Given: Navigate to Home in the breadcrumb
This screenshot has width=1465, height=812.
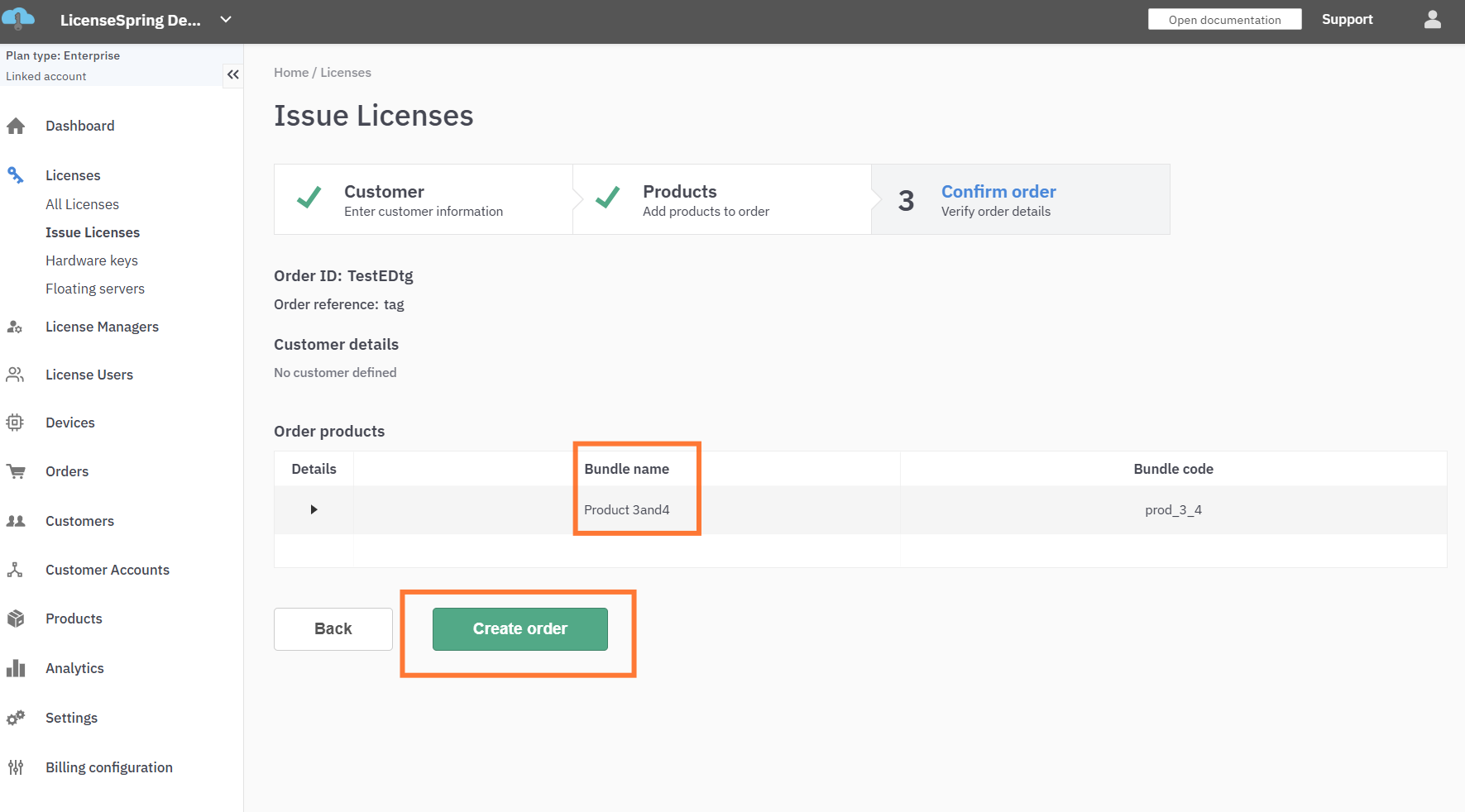Looking at the screenshot, I should coord(291,73).
